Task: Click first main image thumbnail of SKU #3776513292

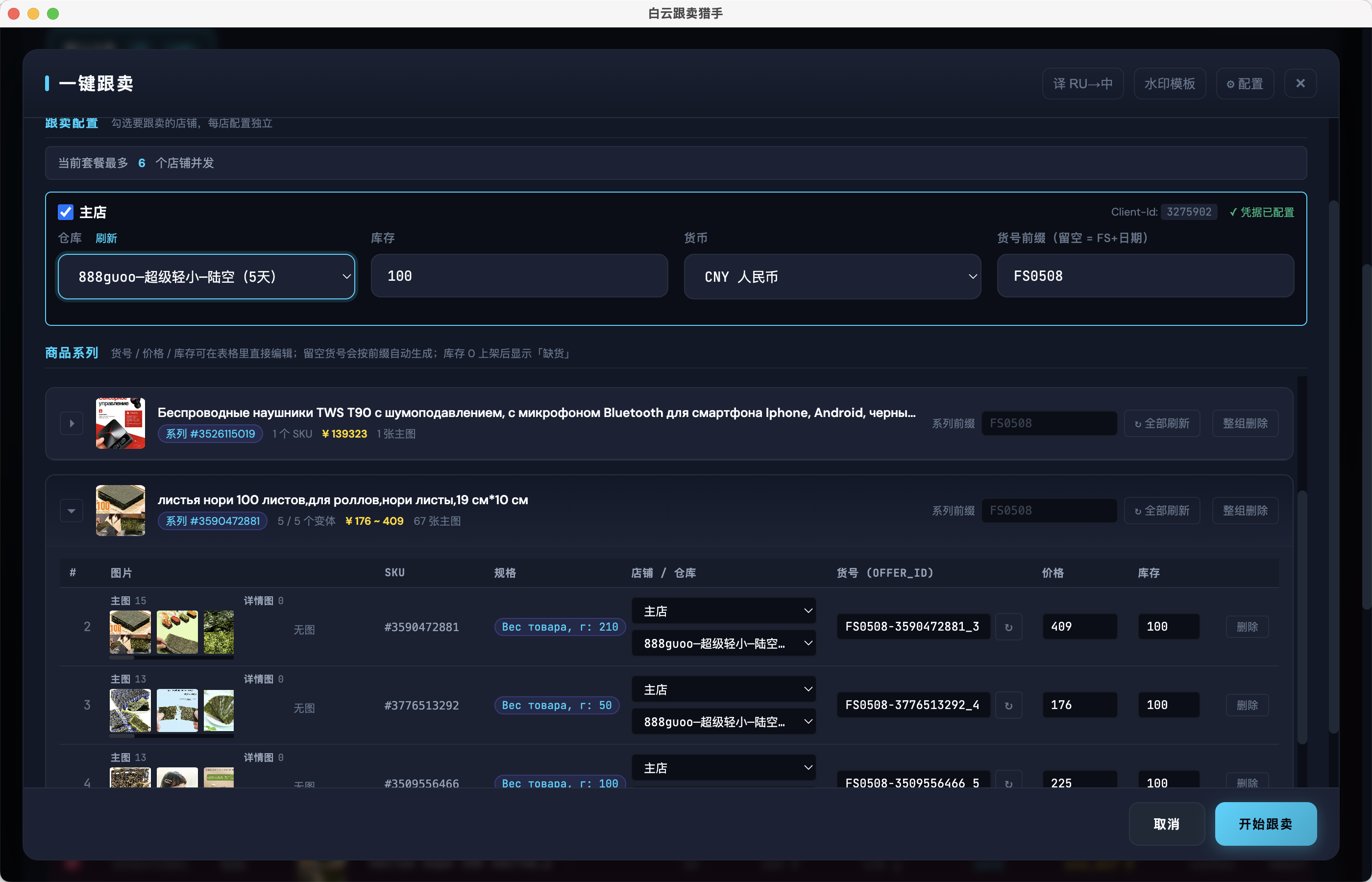Action: point(130,711)
